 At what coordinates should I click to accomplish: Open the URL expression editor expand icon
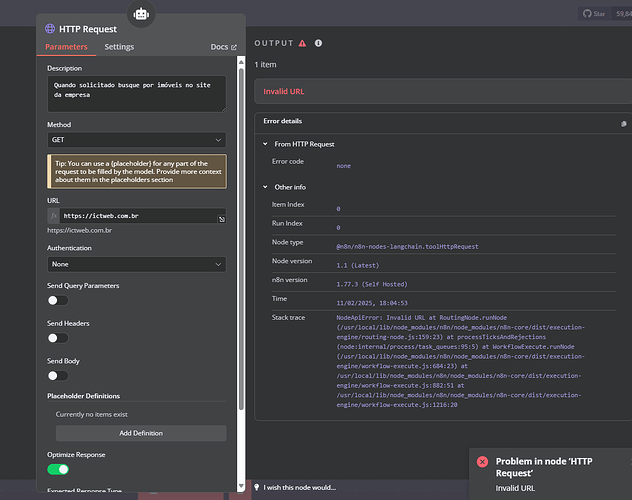click(222, 219)
